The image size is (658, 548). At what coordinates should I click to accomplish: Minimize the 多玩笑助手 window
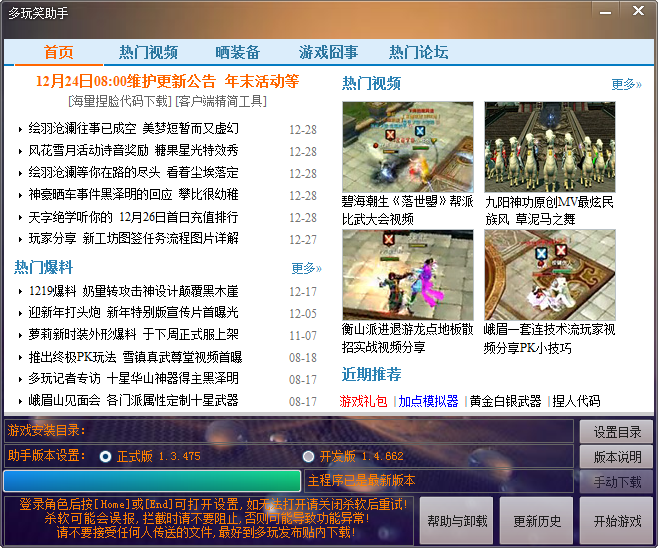tap(607, 11)
